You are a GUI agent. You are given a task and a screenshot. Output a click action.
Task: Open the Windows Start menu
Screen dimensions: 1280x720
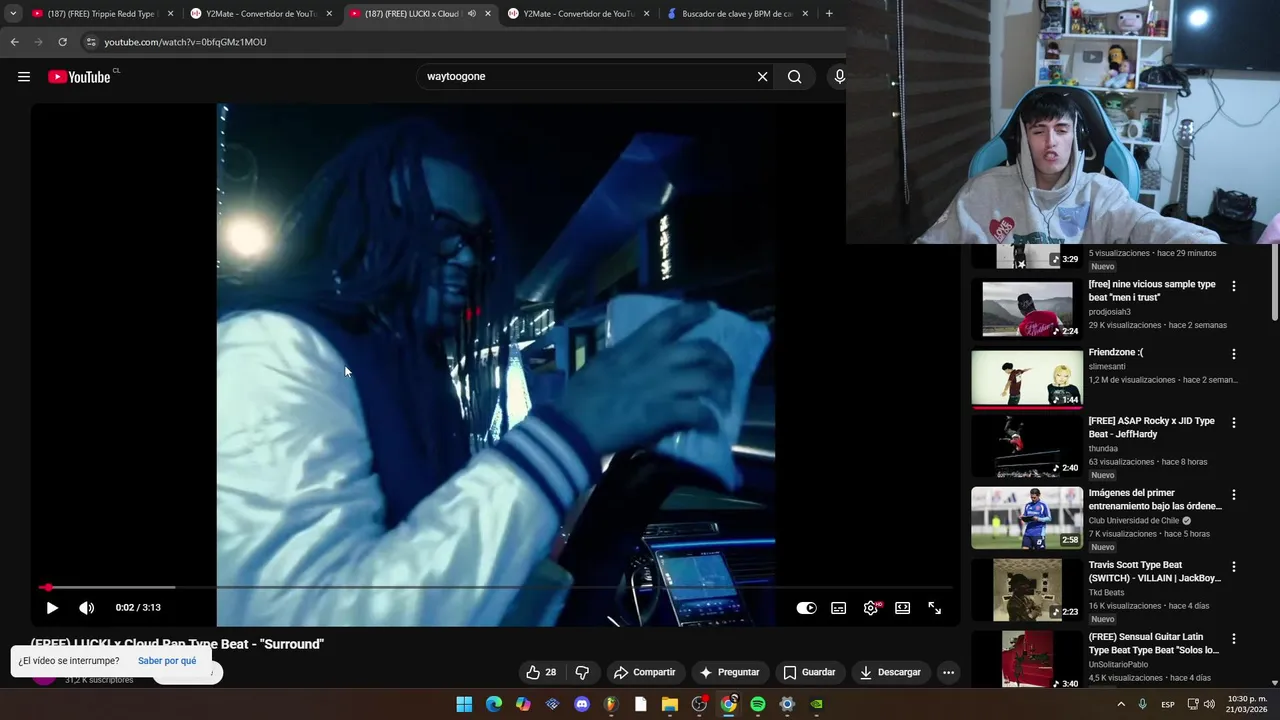(464, 704)
